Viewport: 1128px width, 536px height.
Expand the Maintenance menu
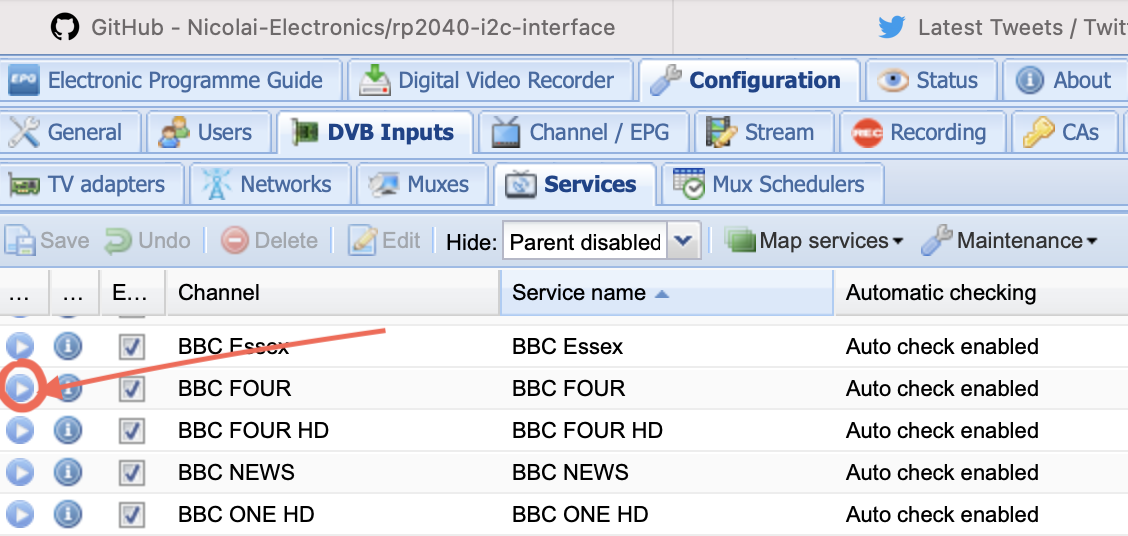point(1010,241)
